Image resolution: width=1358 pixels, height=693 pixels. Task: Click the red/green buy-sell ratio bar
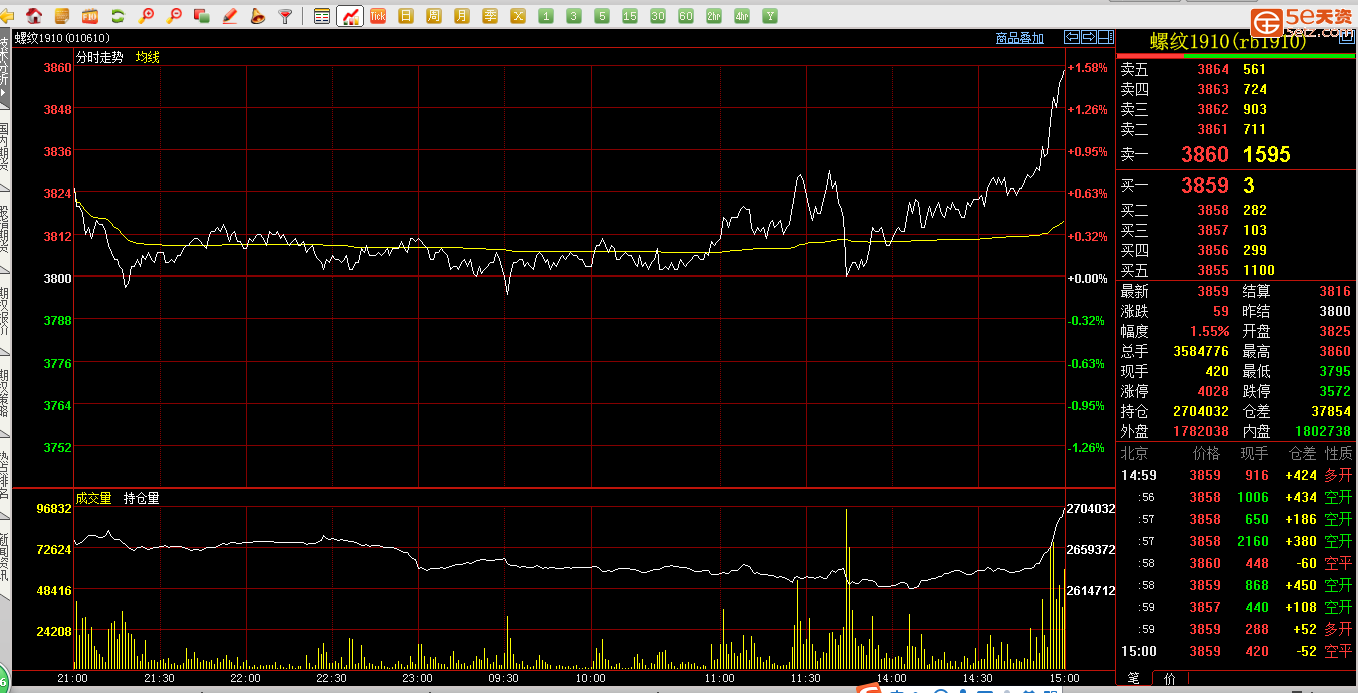coord(1236,56)
